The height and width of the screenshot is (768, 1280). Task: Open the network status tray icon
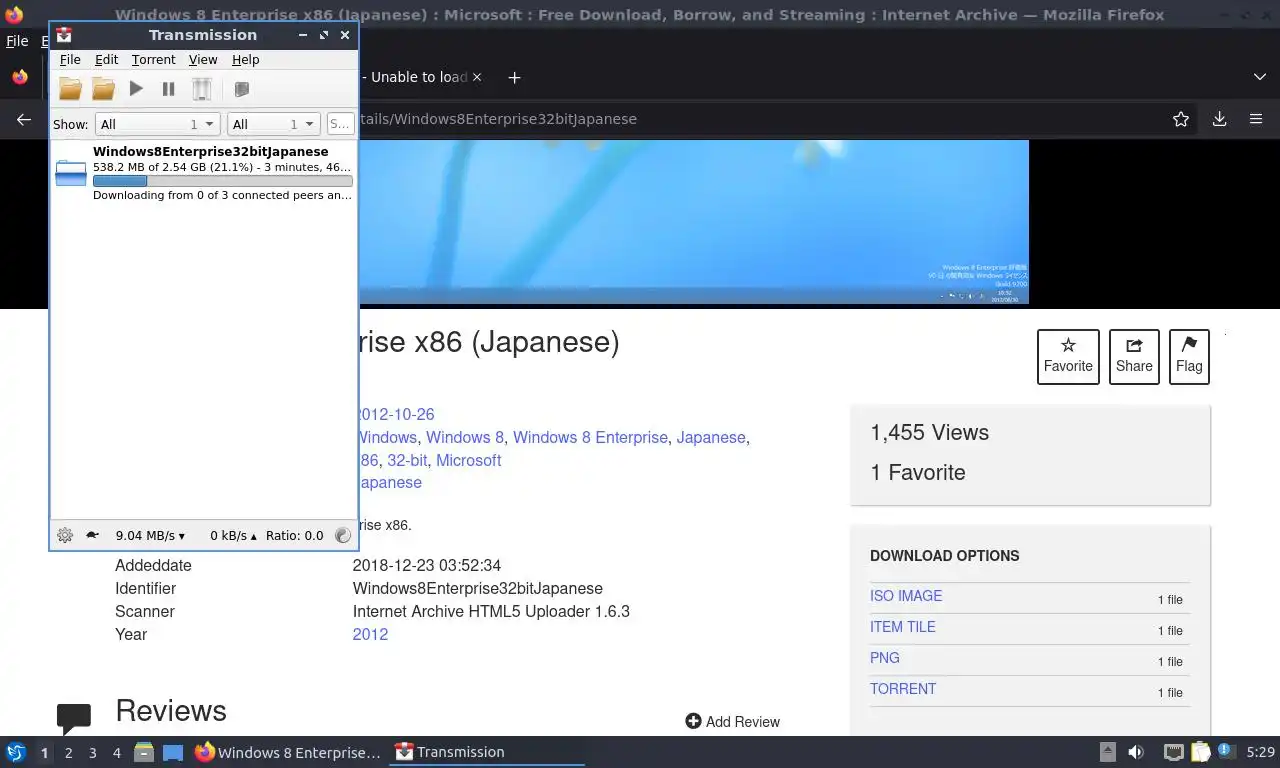click(x=1174, y=752)
